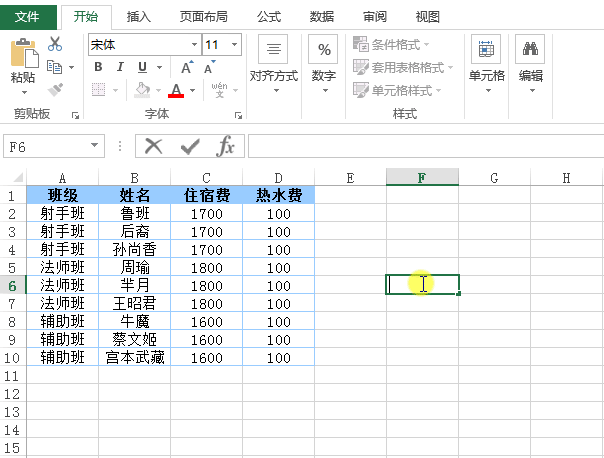The height and width of the screenshot is (458, 604).
Task: Toggle Underline formatting
Action: click(142, 67)
